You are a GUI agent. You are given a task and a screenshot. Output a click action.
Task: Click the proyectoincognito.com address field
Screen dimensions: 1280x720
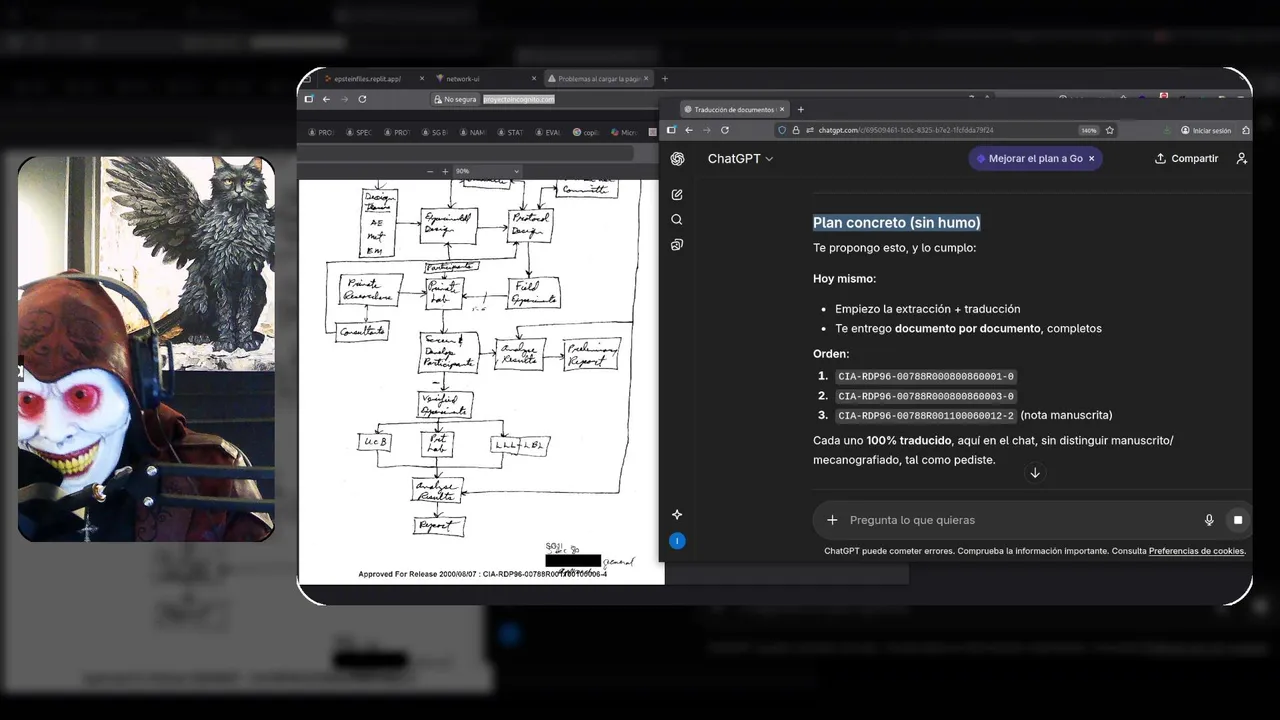(518, 99)
